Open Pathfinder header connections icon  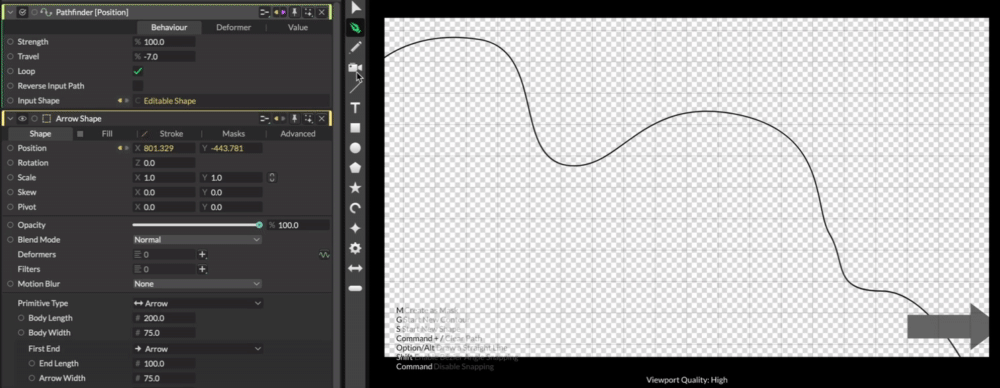[265, 12]
